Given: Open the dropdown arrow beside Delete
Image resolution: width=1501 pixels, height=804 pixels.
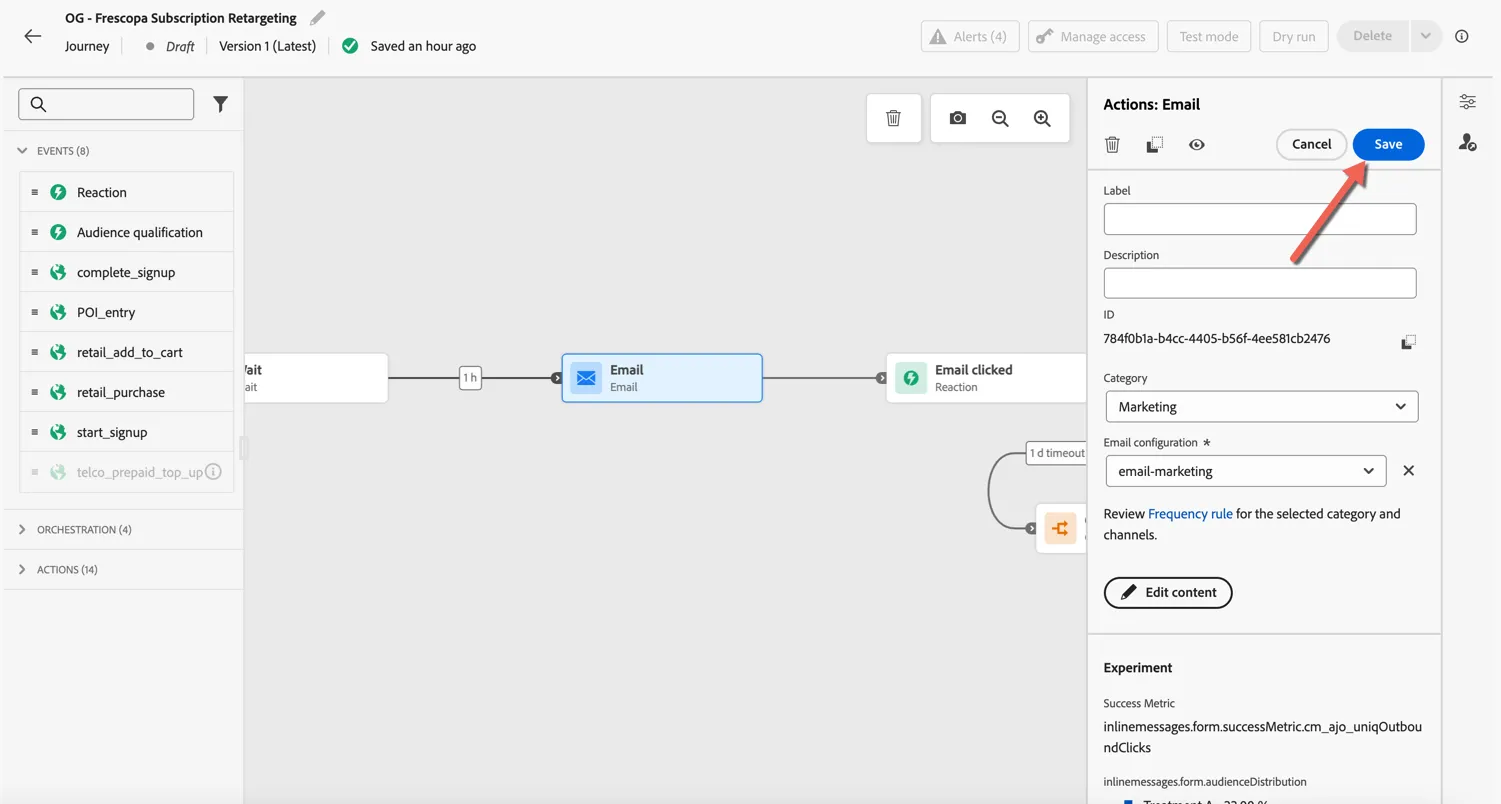Looking at the screenshot, I should [1425, 37].
